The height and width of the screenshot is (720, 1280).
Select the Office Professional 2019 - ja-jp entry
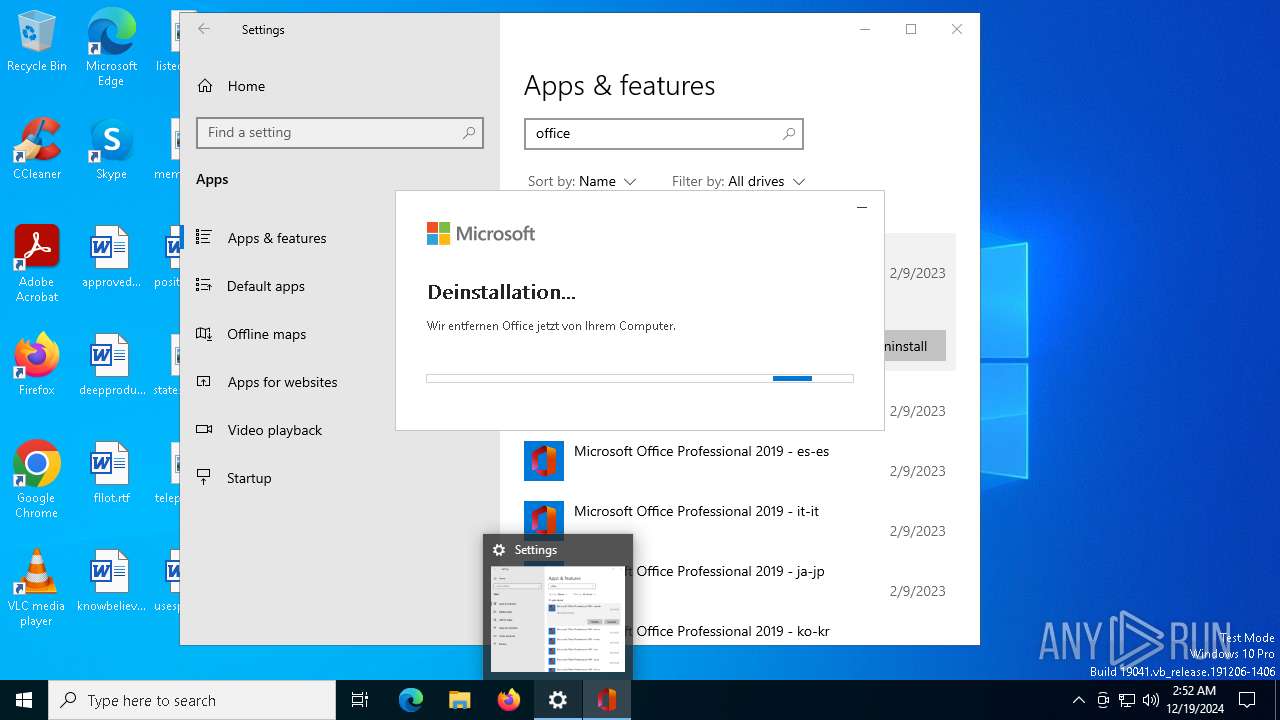(730, 571)
